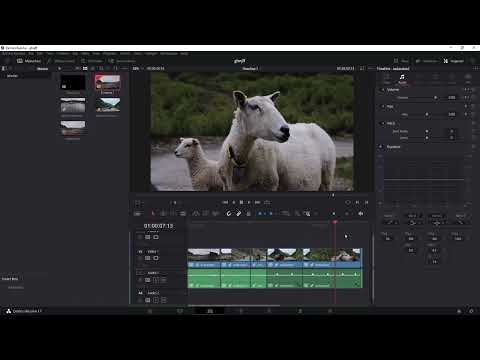Open the Effects Library panel
Image resolution: width=480 pixels, height=360 pixels.
(61, 61)
